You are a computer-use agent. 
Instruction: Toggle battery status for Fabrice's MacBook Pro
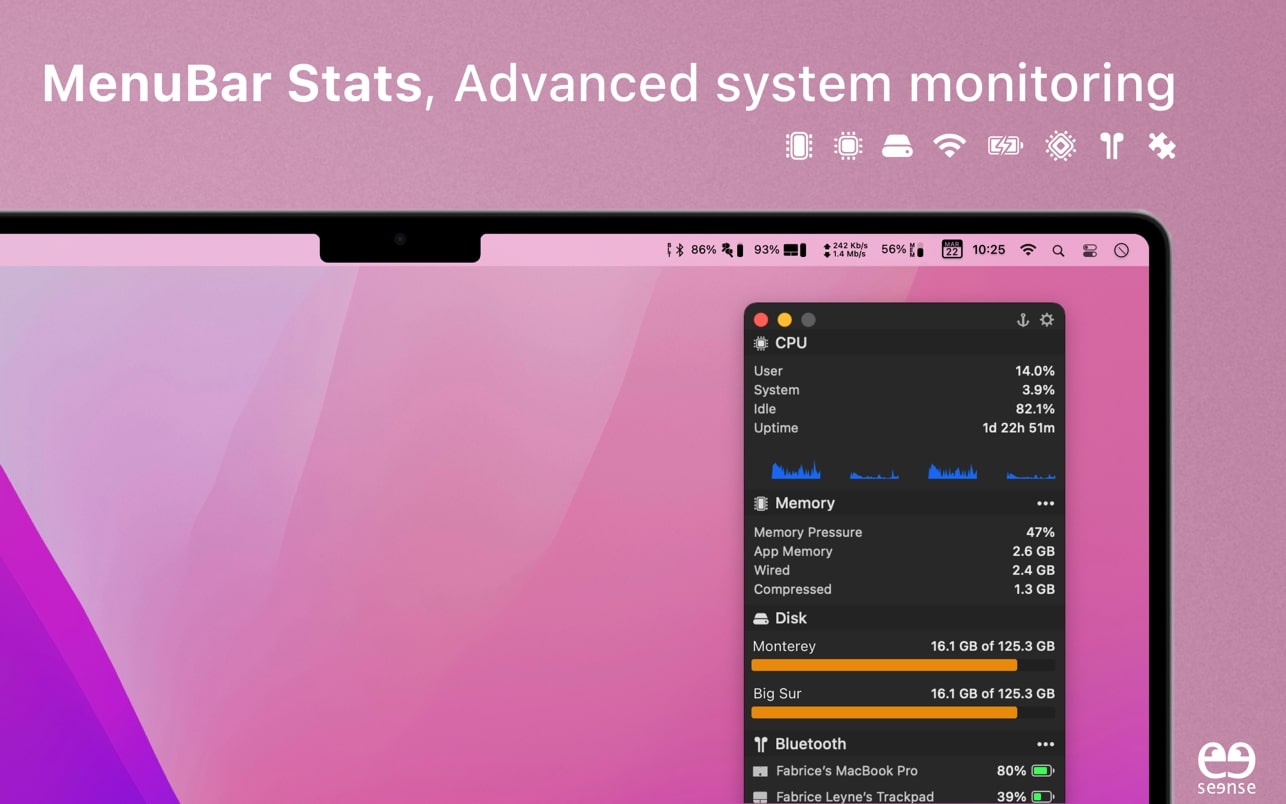pyautogui.click(x=1040, y=770)
